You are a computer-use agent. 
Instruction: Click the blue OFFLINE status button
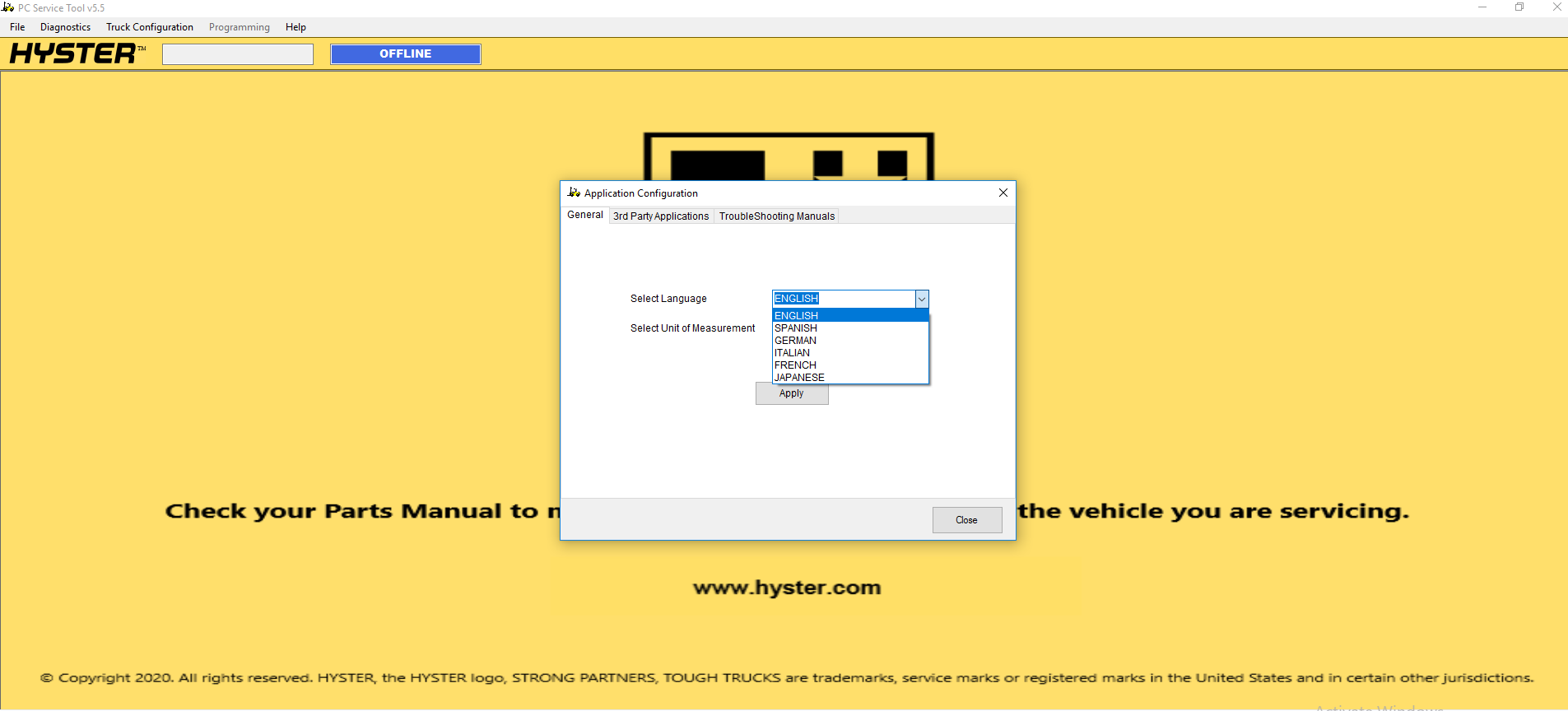[406, 54]
